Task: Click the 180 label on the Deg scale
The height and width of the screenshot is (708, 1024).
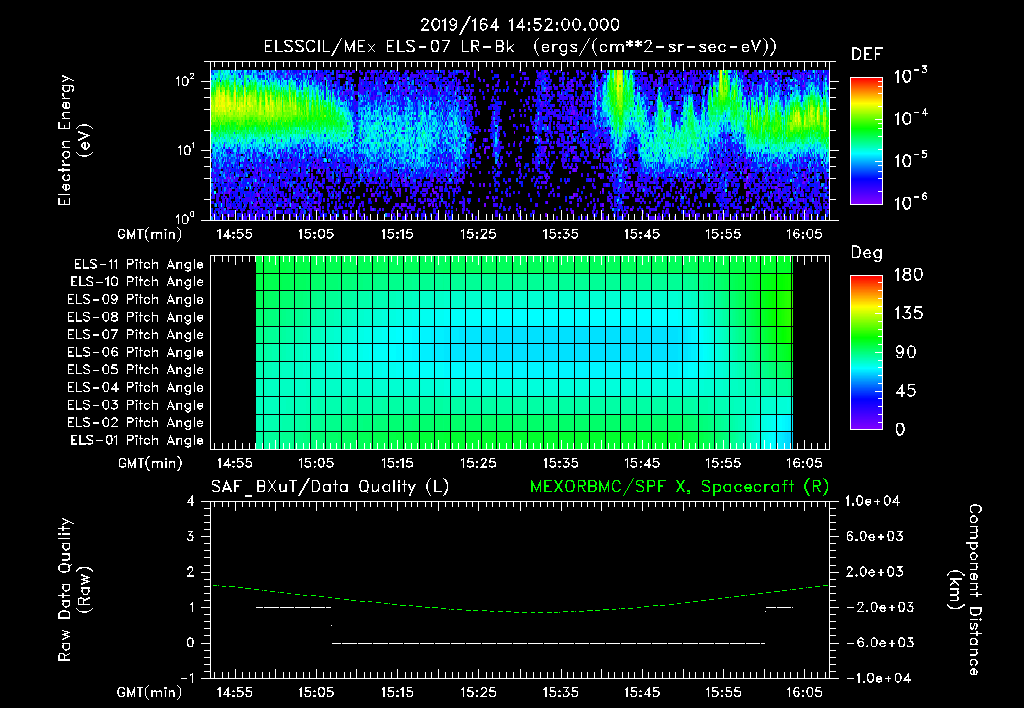Action: tap(908, 274)
